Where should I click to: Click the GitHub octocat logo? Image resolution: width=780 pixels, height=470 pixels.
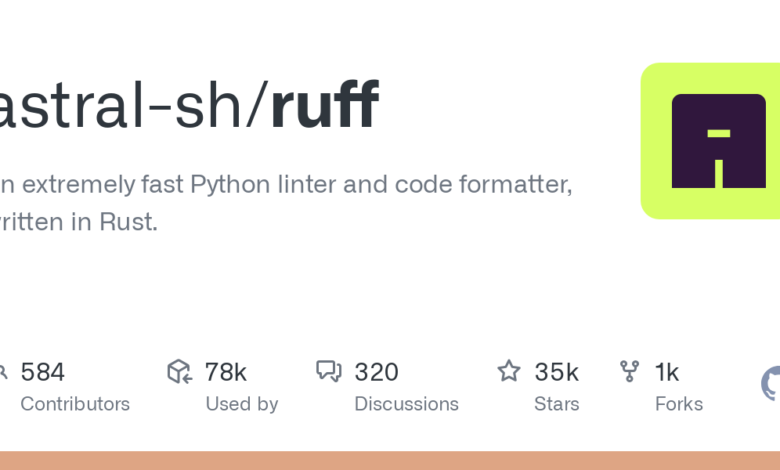pos(772,384)
